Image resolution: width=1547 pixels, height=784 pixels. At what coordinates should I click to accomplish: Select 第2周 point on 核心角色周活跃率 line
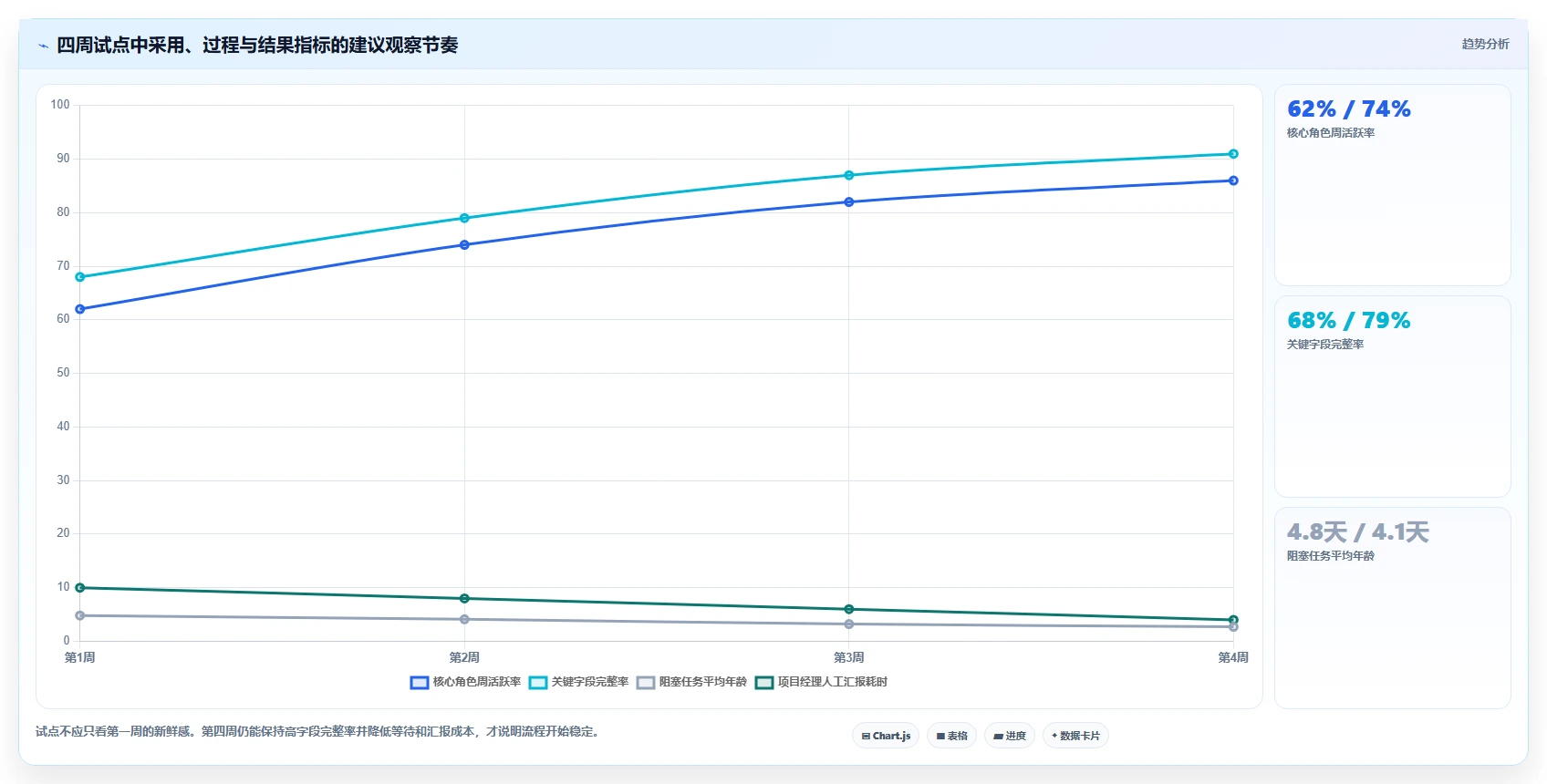[x=464, y=245]
